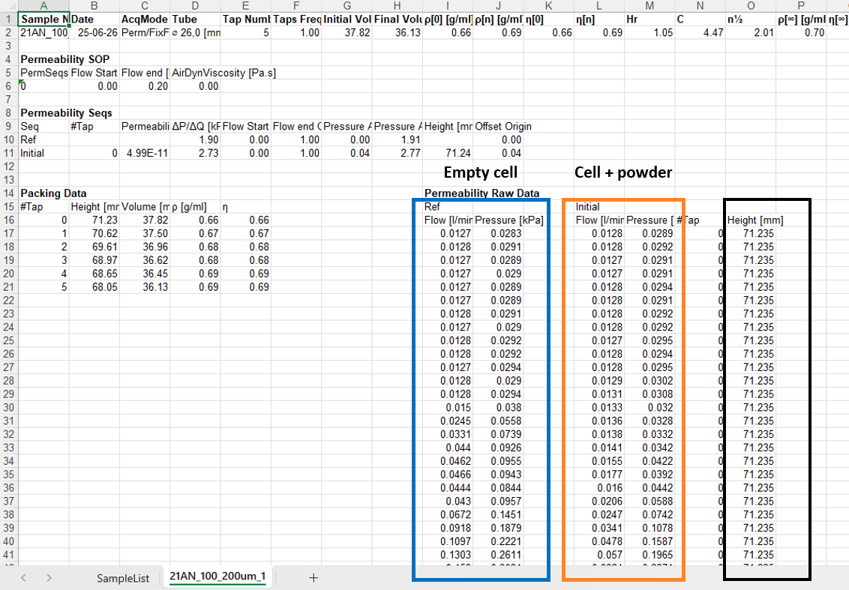
Task: Click packing height 68.05 for tap 5
Action: tap(94, 287)
